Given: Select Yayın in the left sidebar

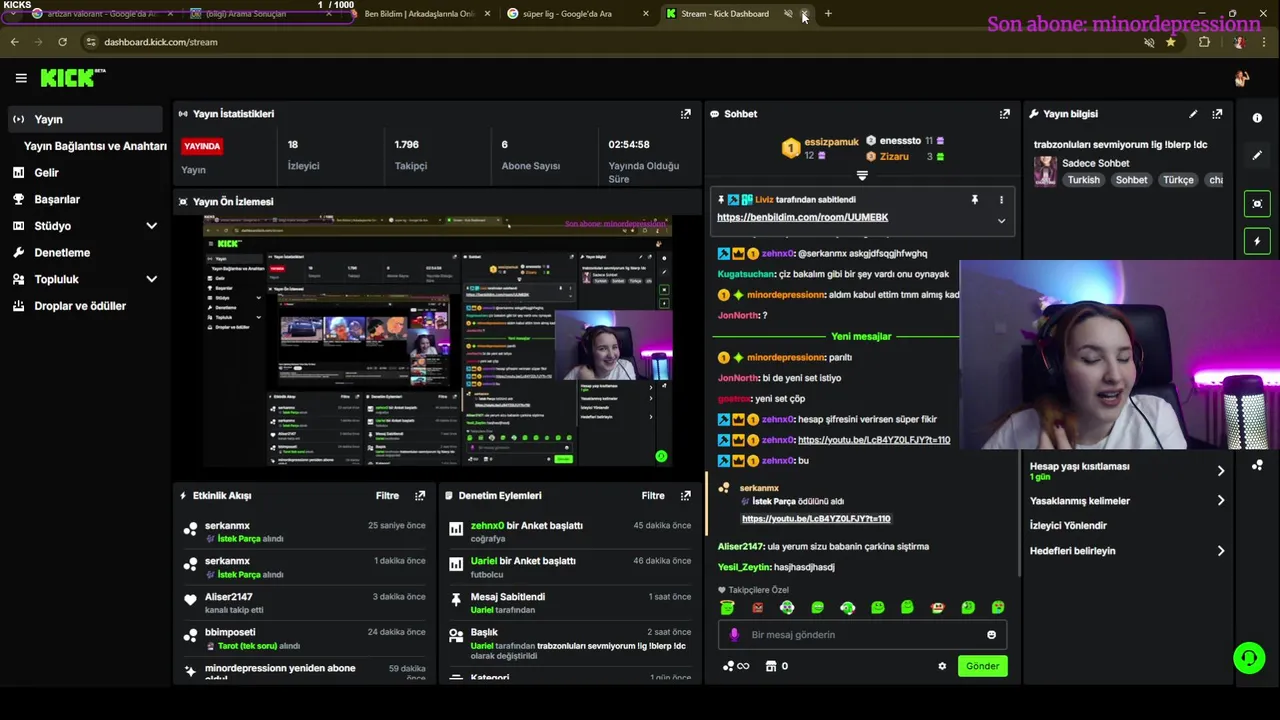Looking at the screenshot, I should click(x=83, y=119).
